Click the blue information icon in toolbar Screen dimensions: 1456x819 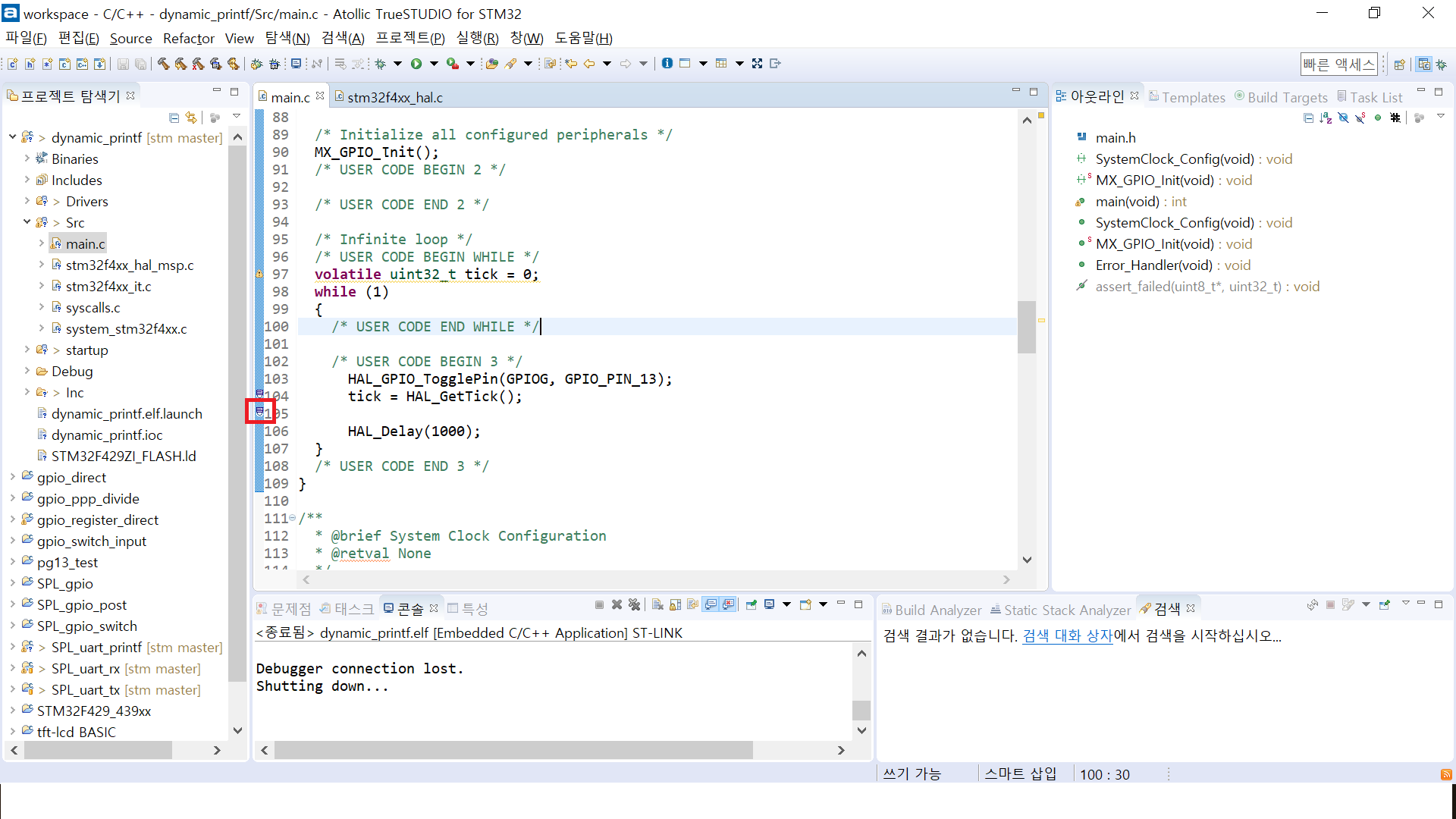tap(667, 64)
